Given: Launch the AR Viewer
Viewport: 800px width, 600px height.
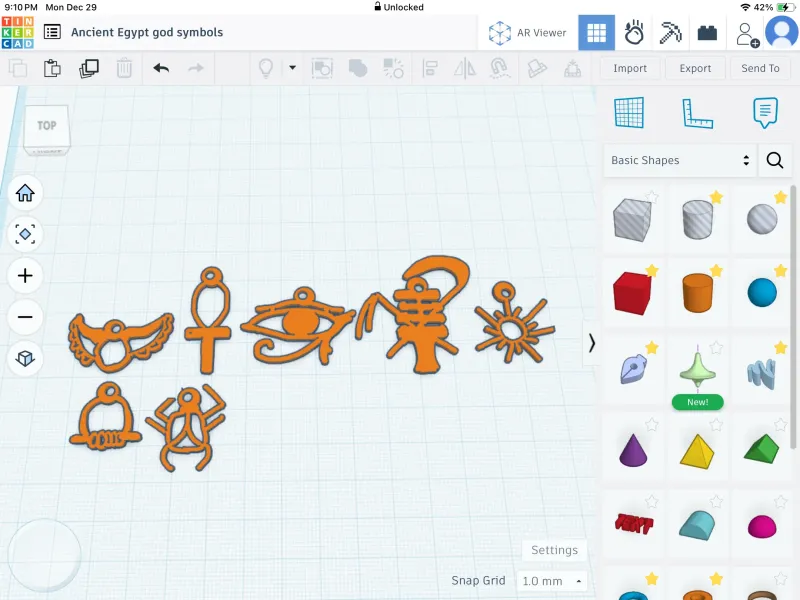Looking at the screenshot, I should [x=528, y=33].
